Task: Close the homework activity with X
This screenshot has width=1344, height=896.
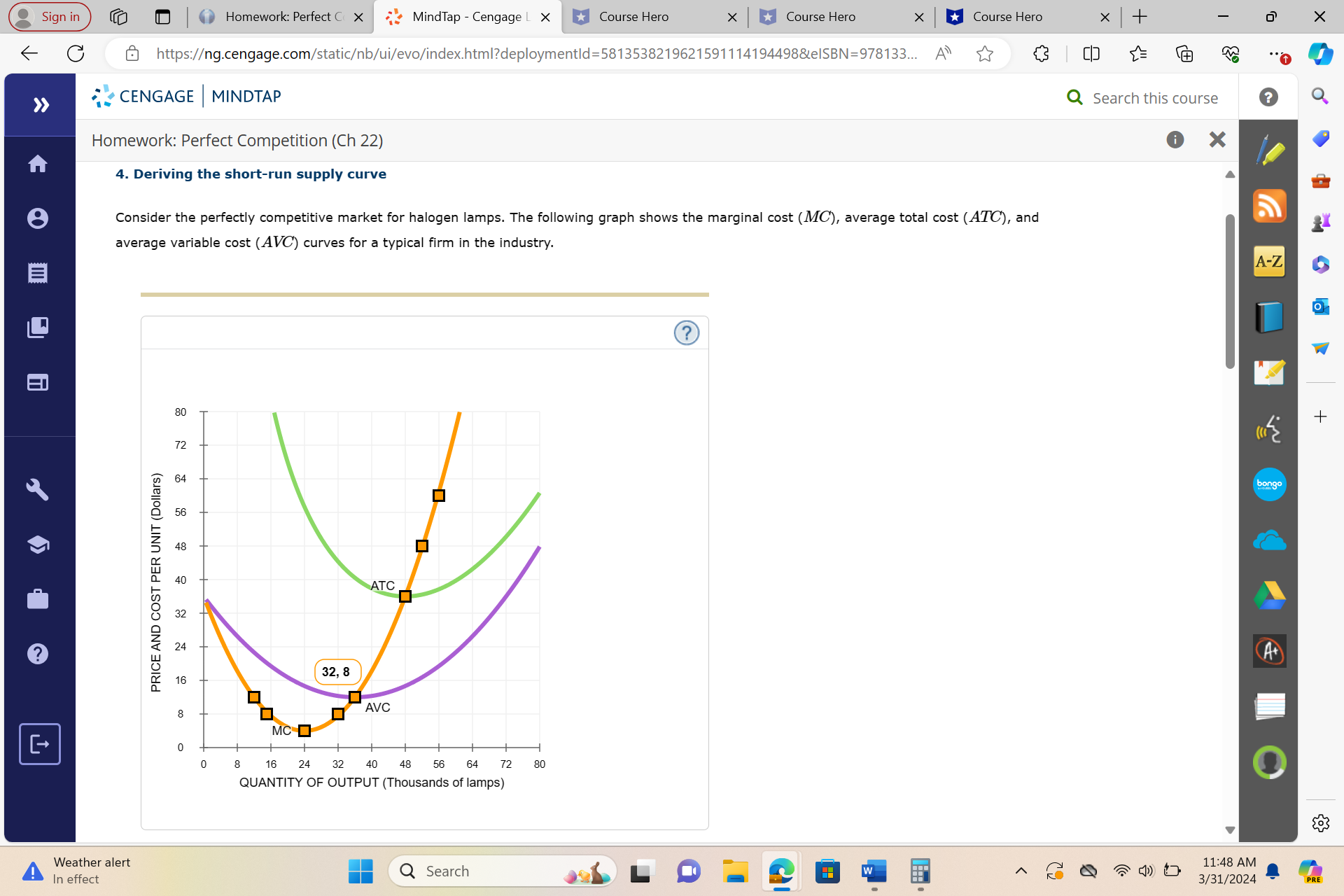Action: [x=1217, y=140]
